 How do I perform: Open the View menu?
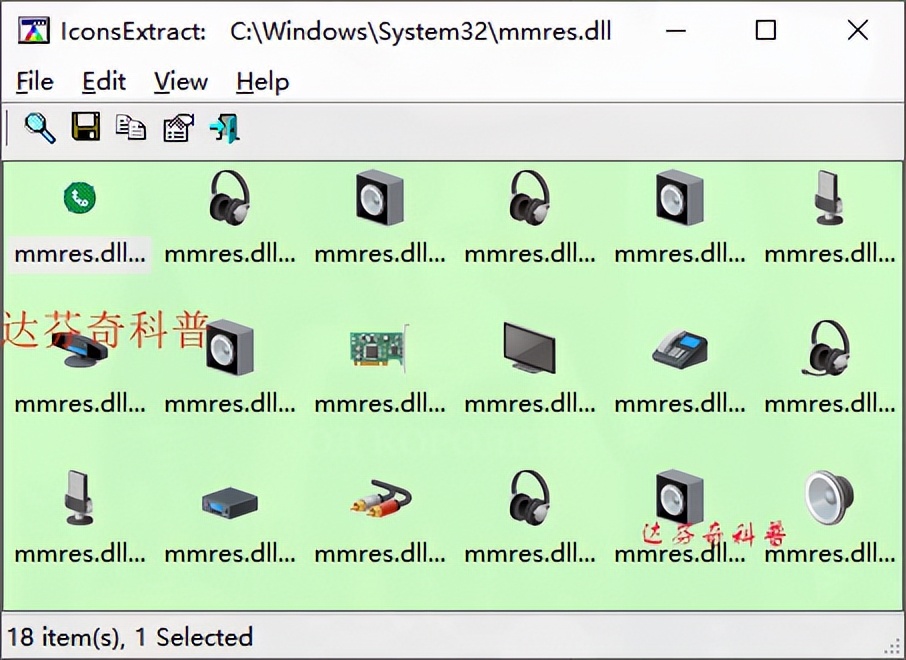pyautogui.click(x=179, y=82)
